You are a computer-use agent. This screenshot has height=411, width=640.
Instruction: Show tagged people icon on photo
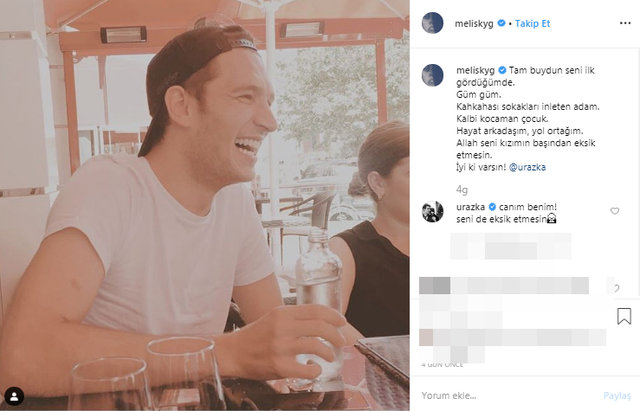pos(14,396)
